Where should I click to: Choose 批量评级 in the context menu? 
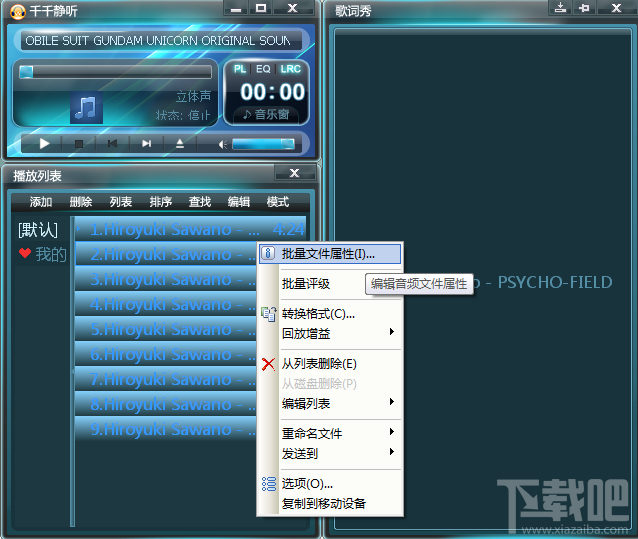306,284
